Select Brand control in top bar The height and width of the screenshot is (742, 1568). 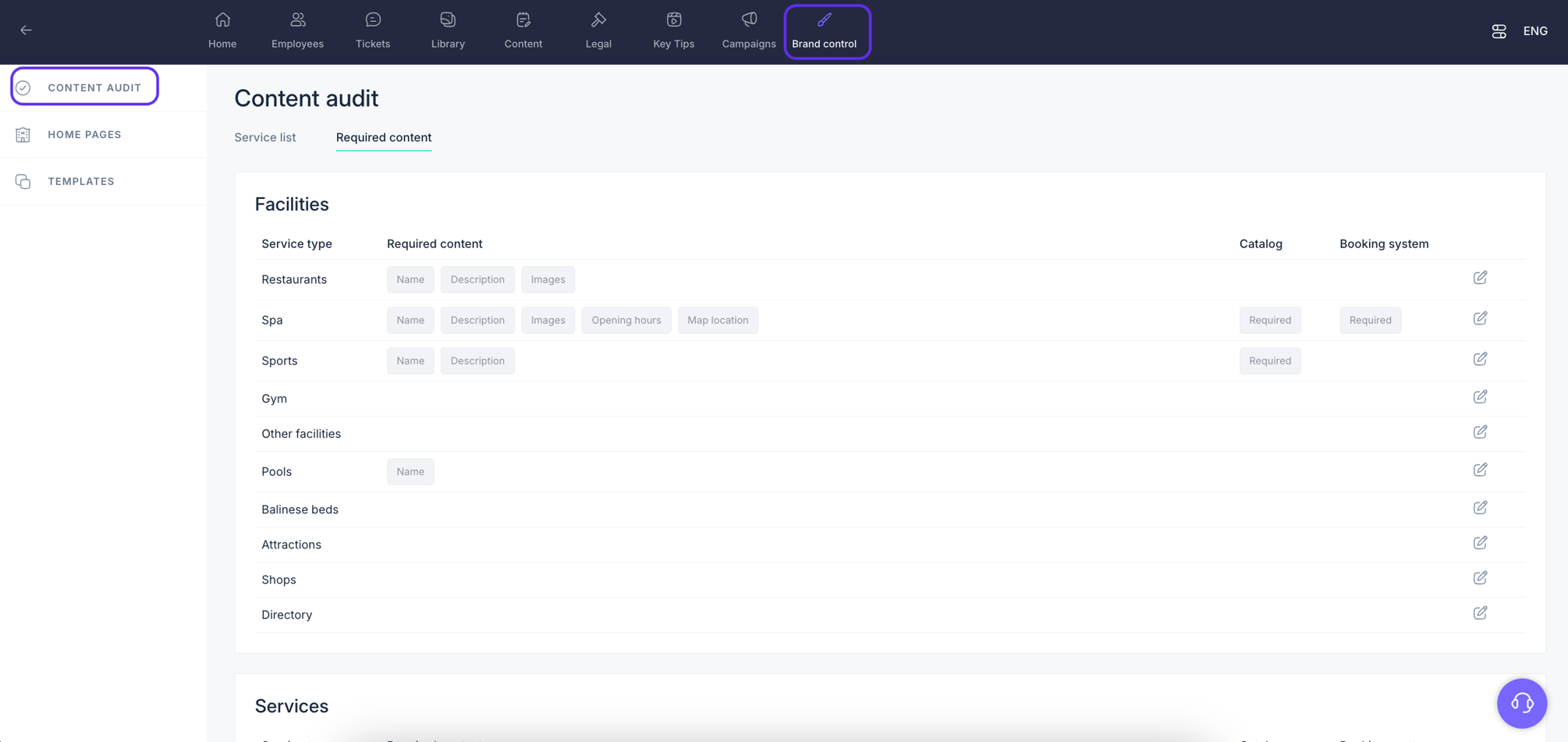pyautogui.click(x=825, y=31)
